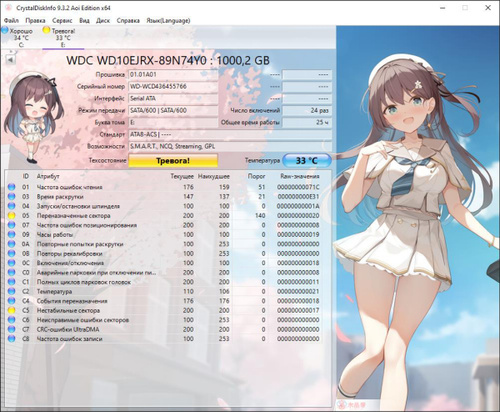Click the 33 °C temperature button

[307, 161]
